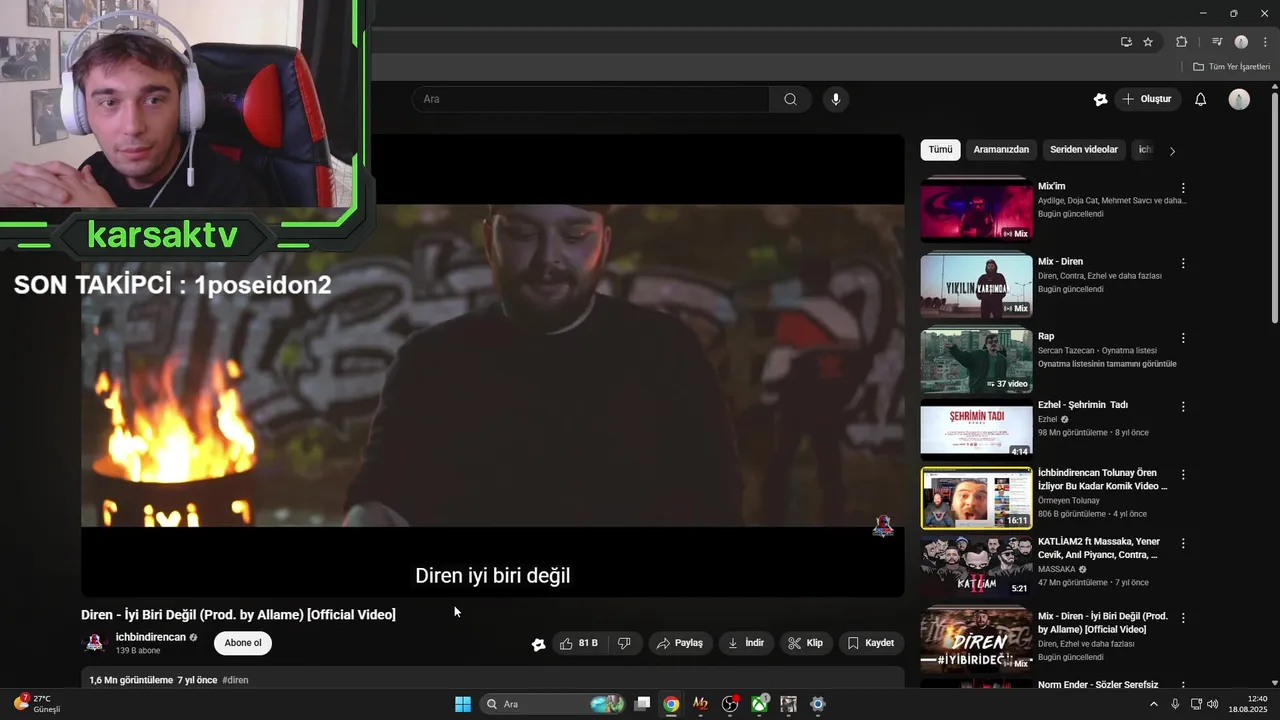Open options for KATLİAM2 video
Screen dimensions: 1280x720
[x=1183, y=544]
